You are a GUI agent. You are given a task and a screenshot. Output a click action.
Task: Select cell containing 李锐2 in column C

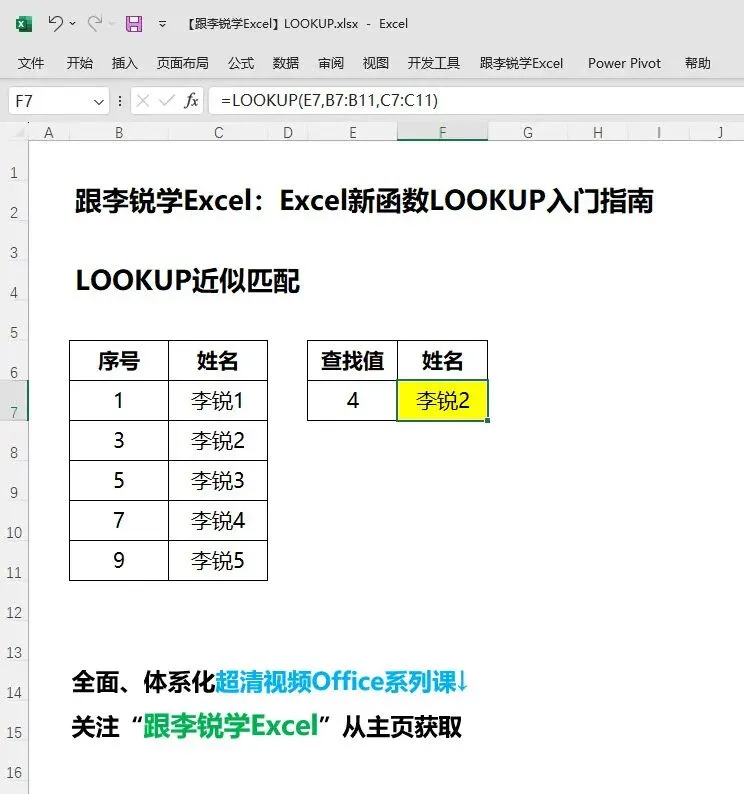218,441
